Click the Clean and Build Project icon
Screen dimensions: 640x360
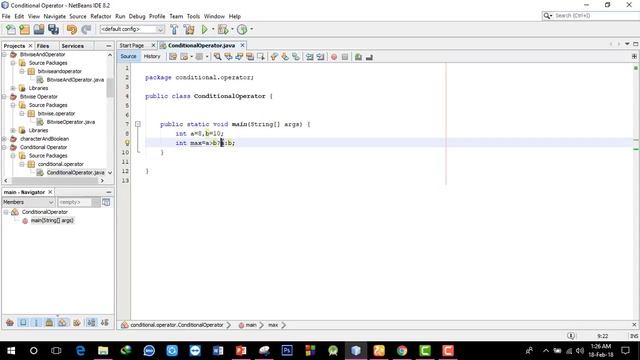189,29
